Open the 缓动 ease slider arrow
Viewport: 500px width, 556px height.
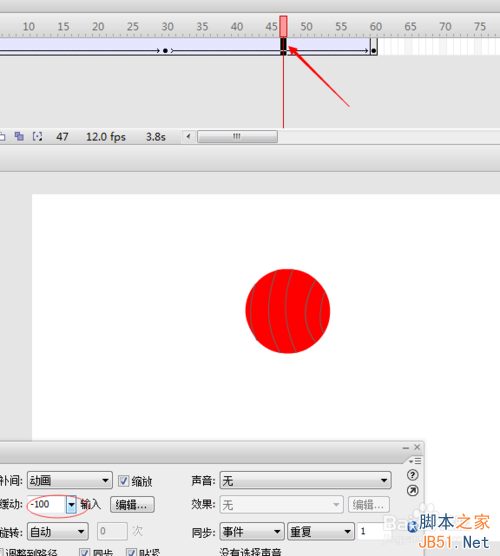coord(71,504)
